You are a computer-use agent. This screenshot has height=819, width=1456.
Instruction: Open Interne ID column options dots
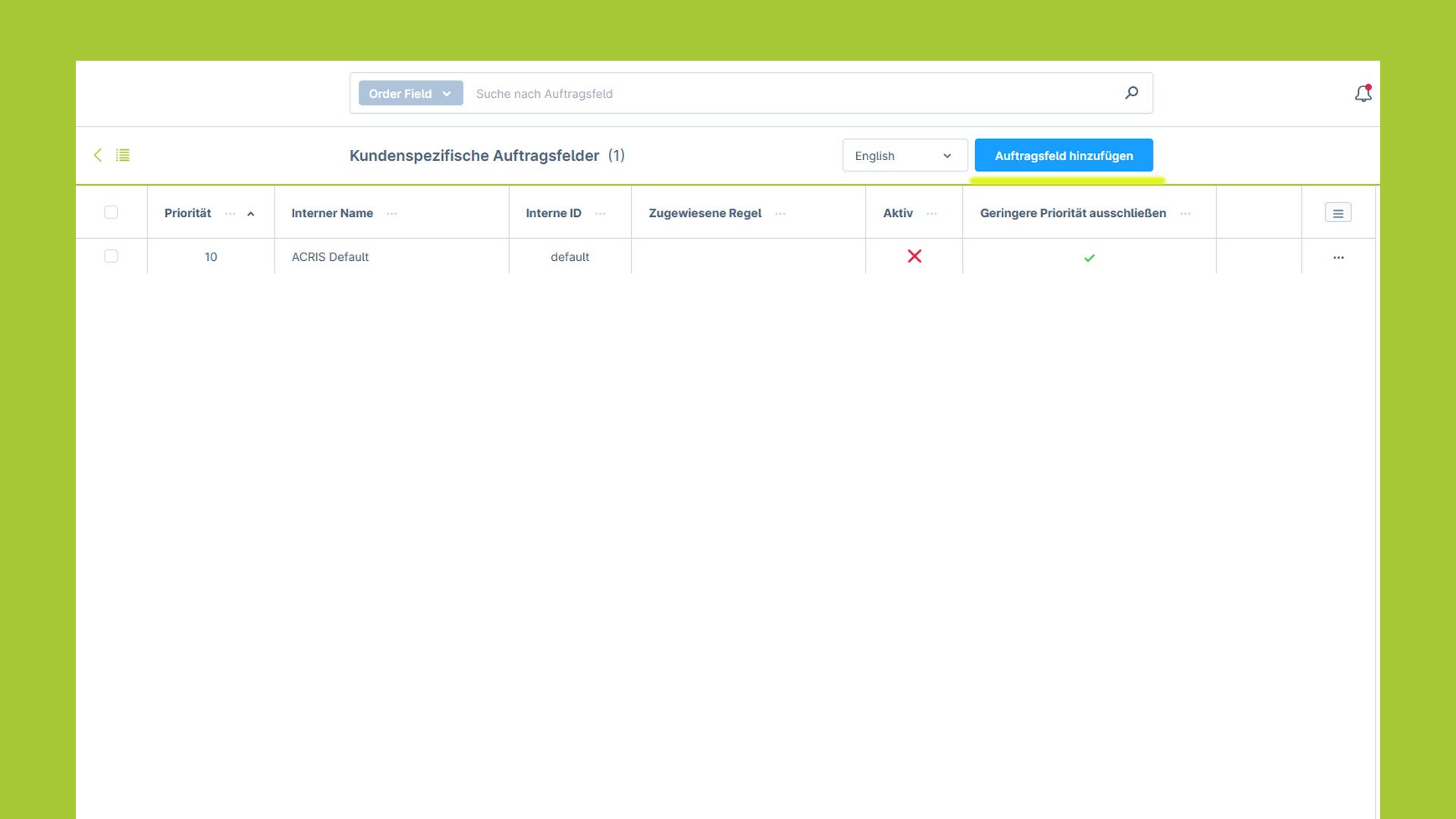coord(601,214)
